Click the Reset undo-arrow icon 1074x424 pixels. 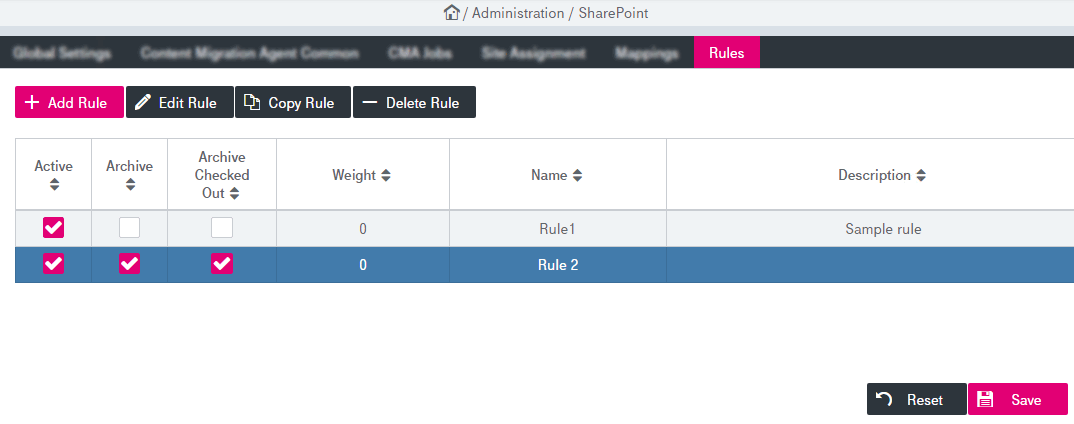[x=884, y=400]
